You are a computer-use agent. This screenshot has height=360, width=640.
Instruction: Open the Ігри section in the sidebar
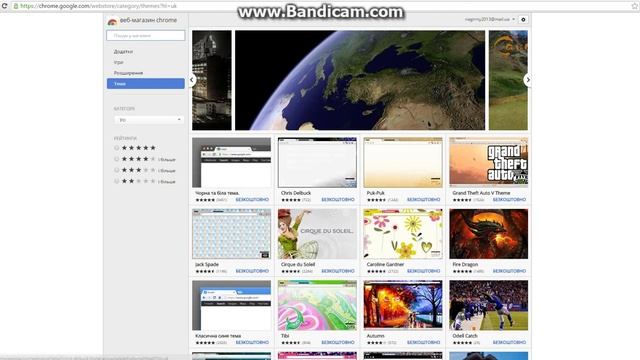[118, 62]
